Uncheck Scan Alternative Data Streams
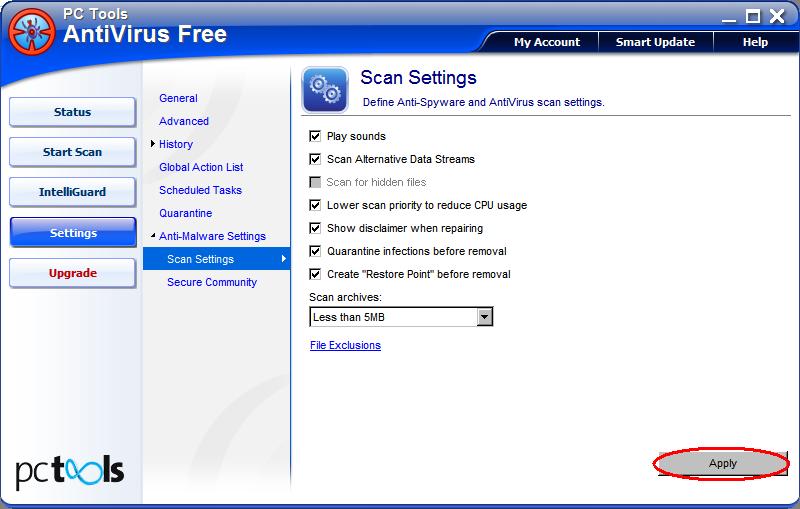The width and height of the screenshot is (800, 509). (316, 159)
